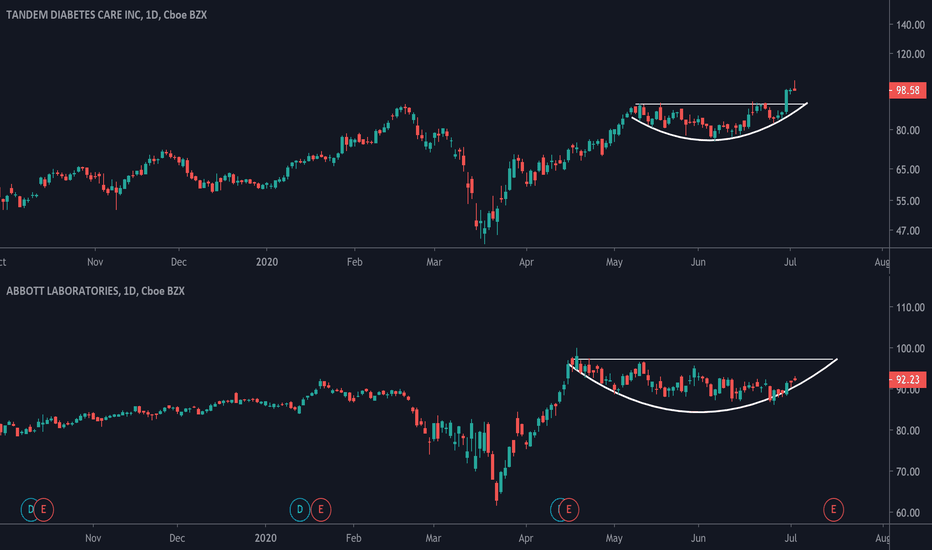Click the 2020 date label on Tandem time axis
This screenshot has height=550, width=932.
click(267, 262)
